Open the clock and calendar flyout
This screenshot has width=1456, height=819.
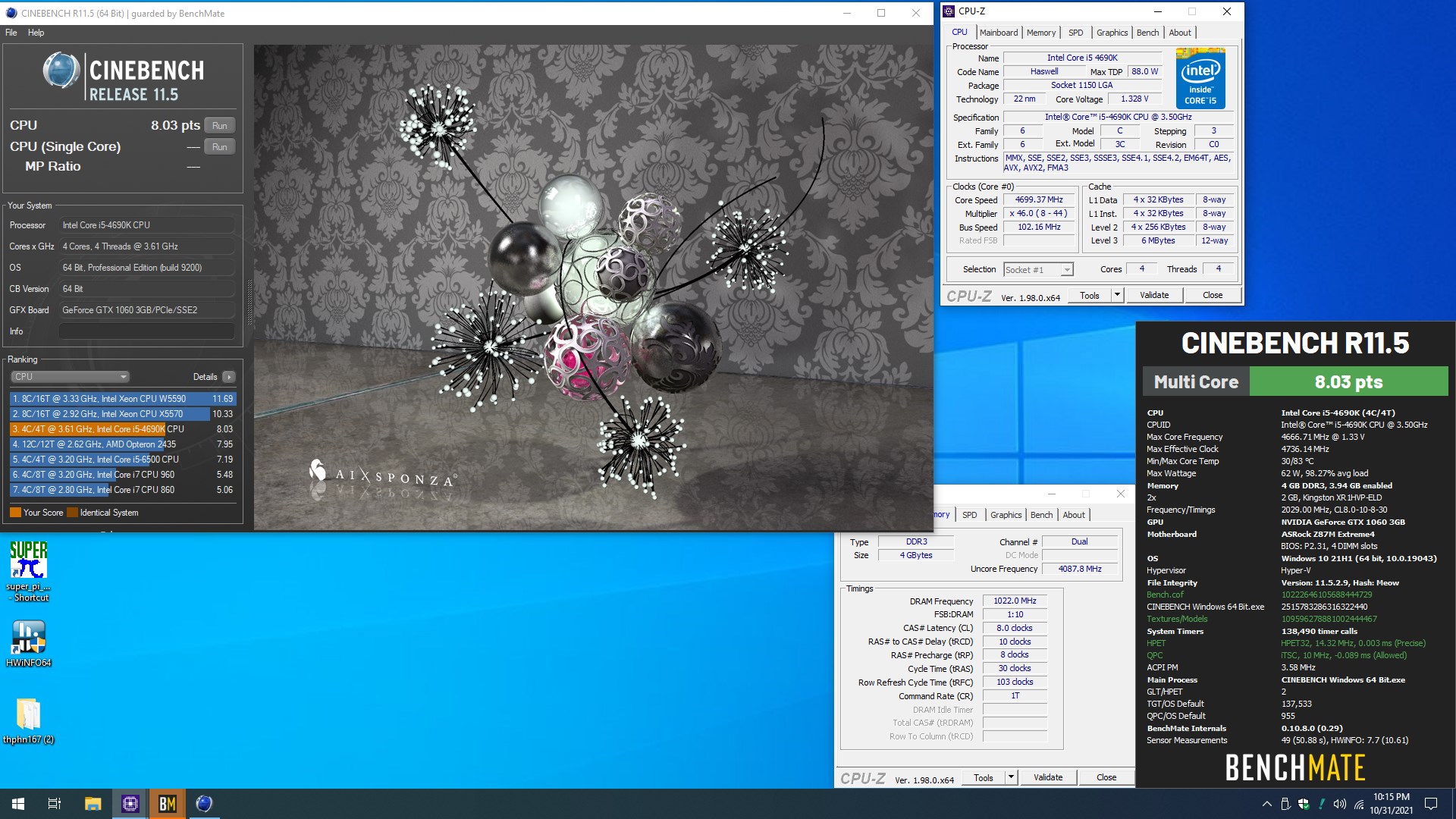[x=1392, y=804]
